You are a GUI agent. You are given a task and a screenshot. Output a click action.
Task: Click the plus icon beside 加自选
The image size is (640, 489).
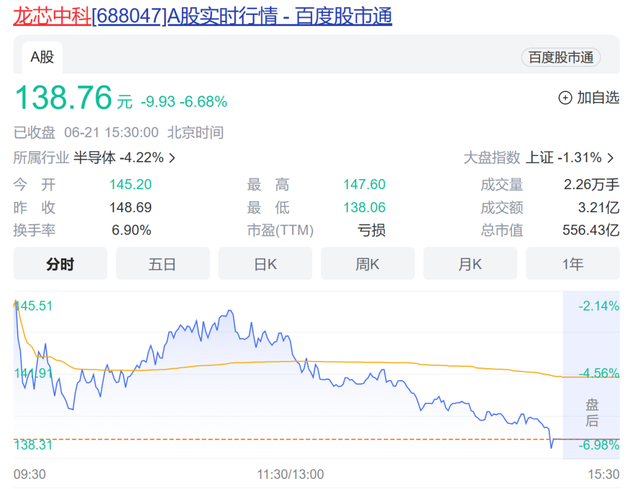(565, 98)
